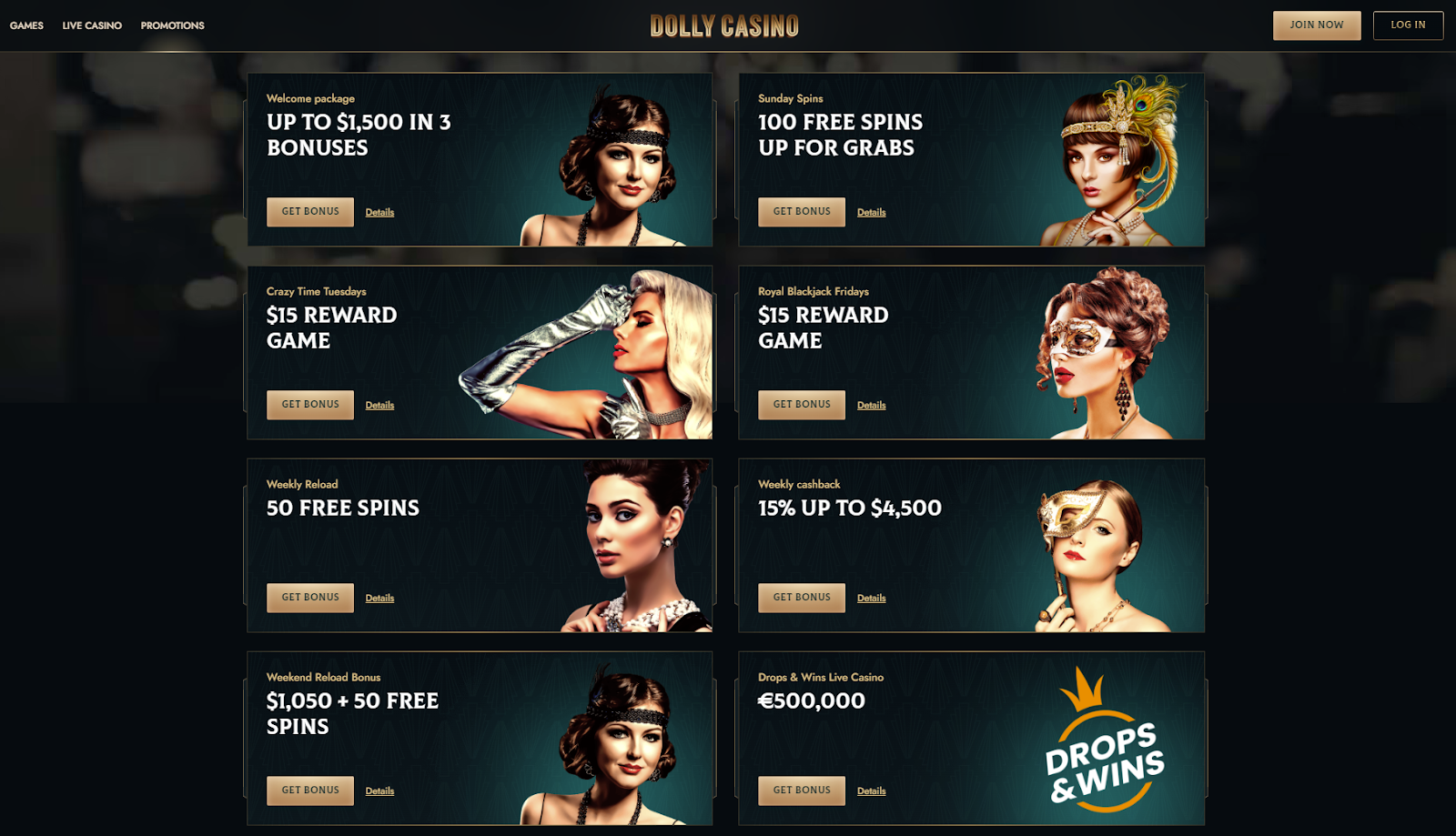This screenshot has height=836, width=1456.
Task: Open Details for Royal Blackjack Fridays
Action: (x=871, y=405)
